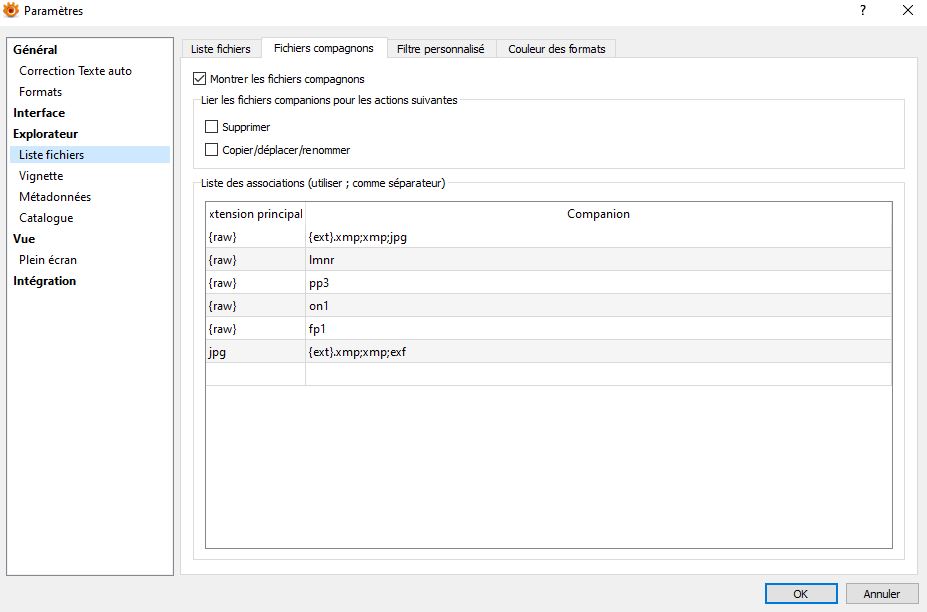Click the Annuler button

coord(881,593)
